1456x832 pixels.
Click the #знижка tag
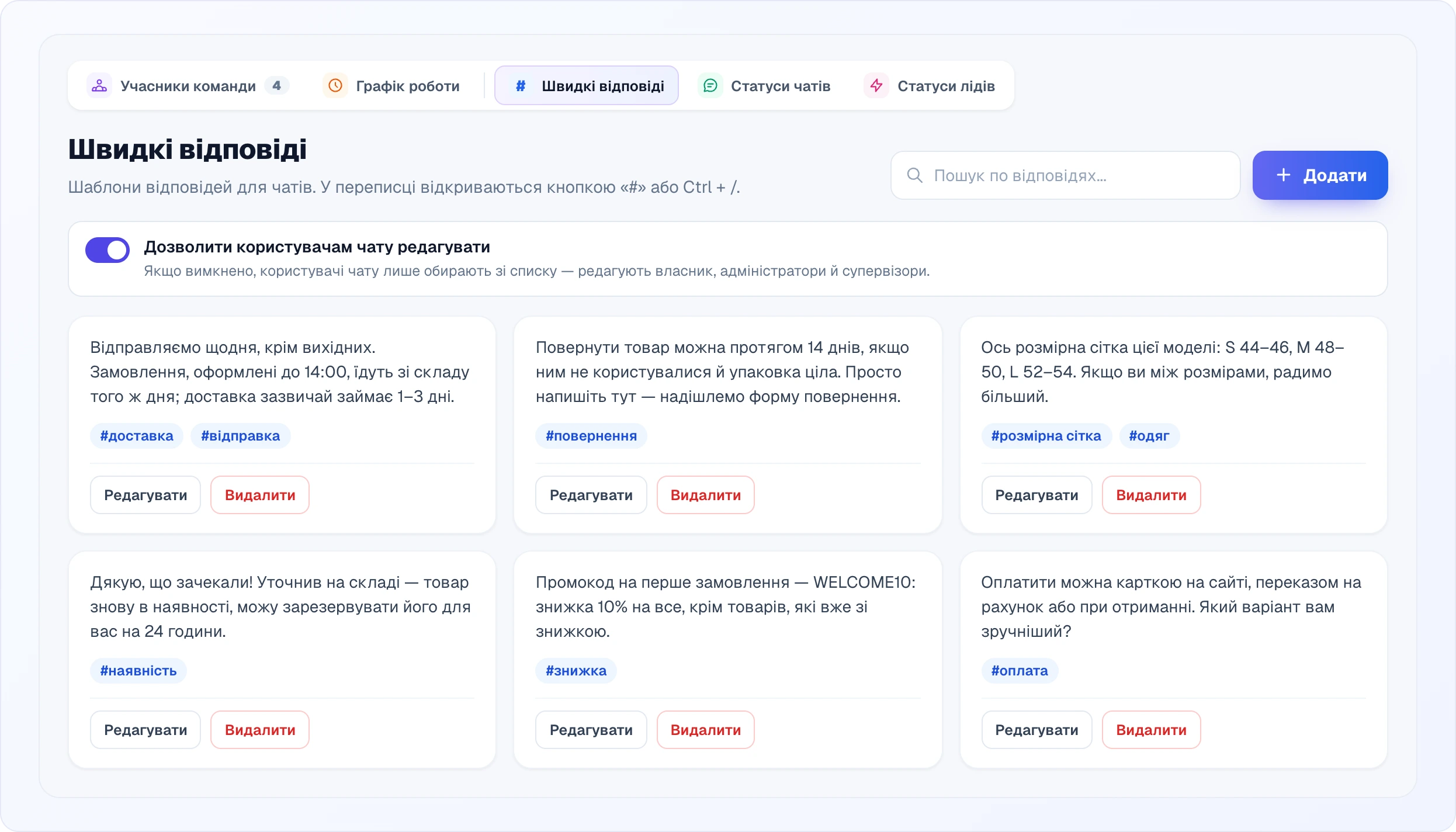pos(576,671)
